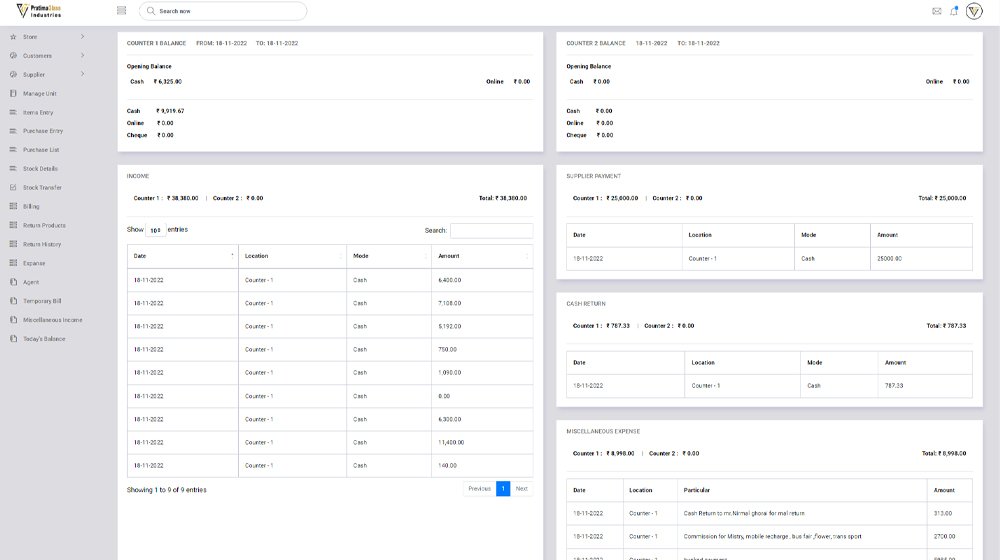Open Today's Balance menu item
This screenshot has width=1000, height=560.
44,339
